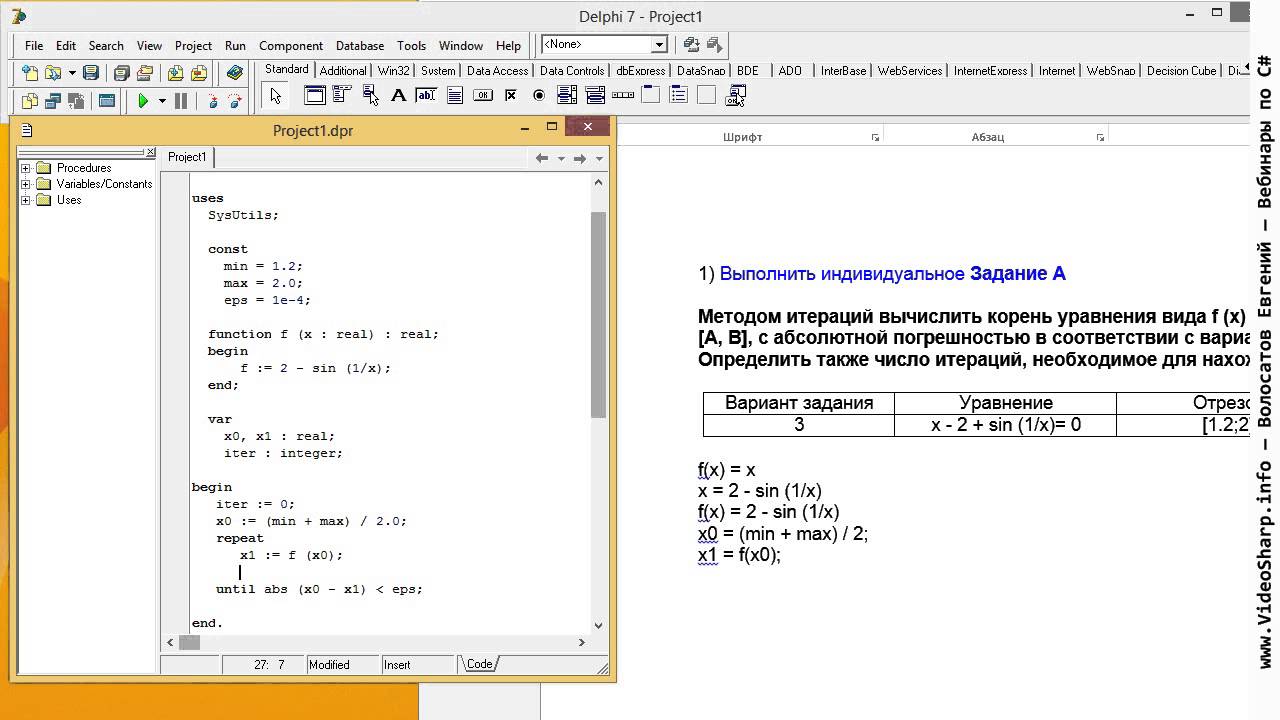
Task: Open the Component menu
Action: (x=291, y=45)
